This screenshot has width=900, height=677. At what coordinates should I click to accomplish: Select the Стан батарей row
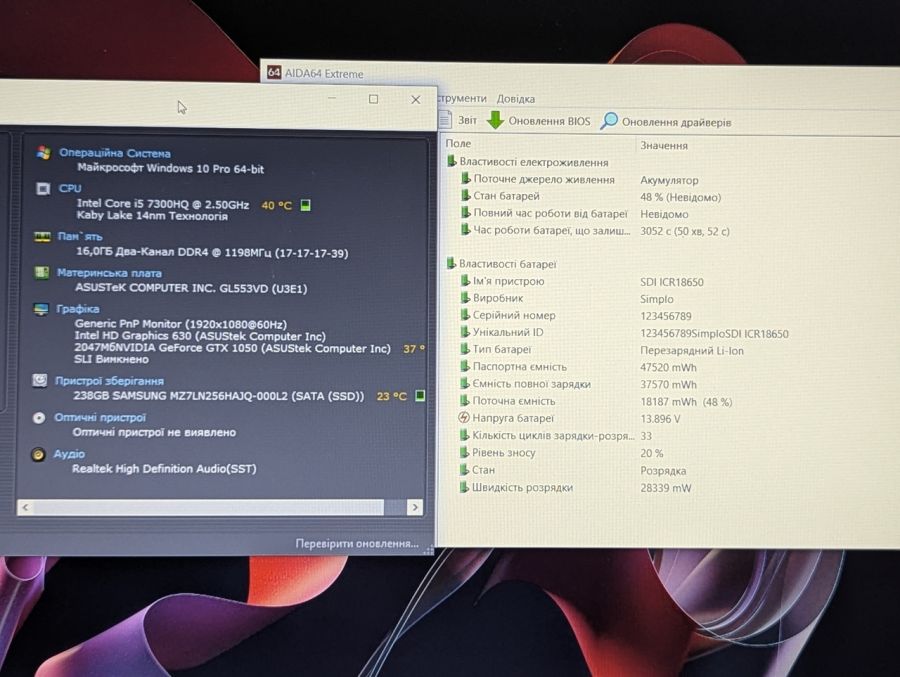pos(591,196)
